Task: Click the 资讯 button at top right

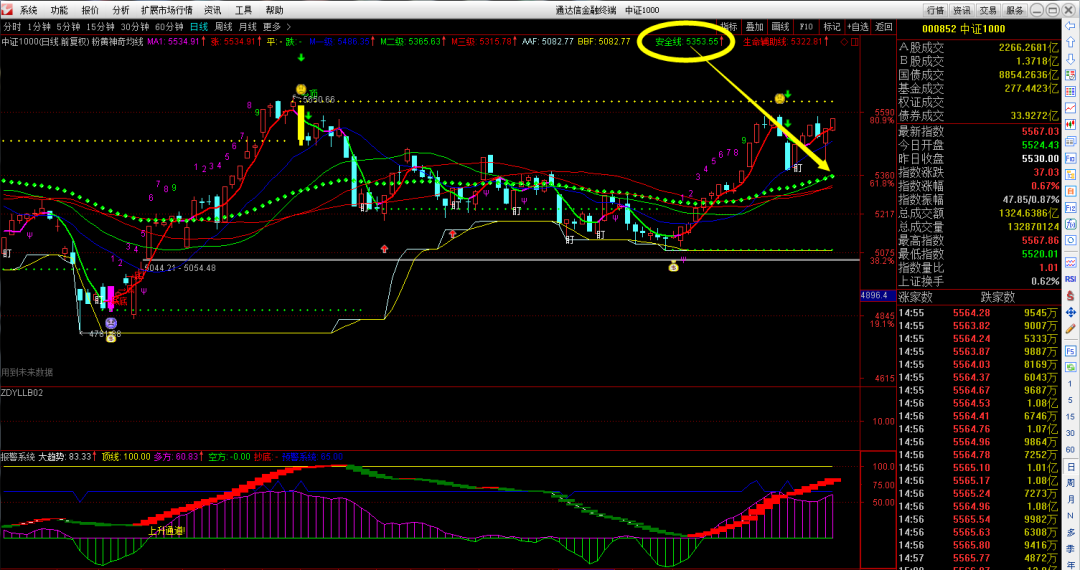Action: (x=962, y=10)
